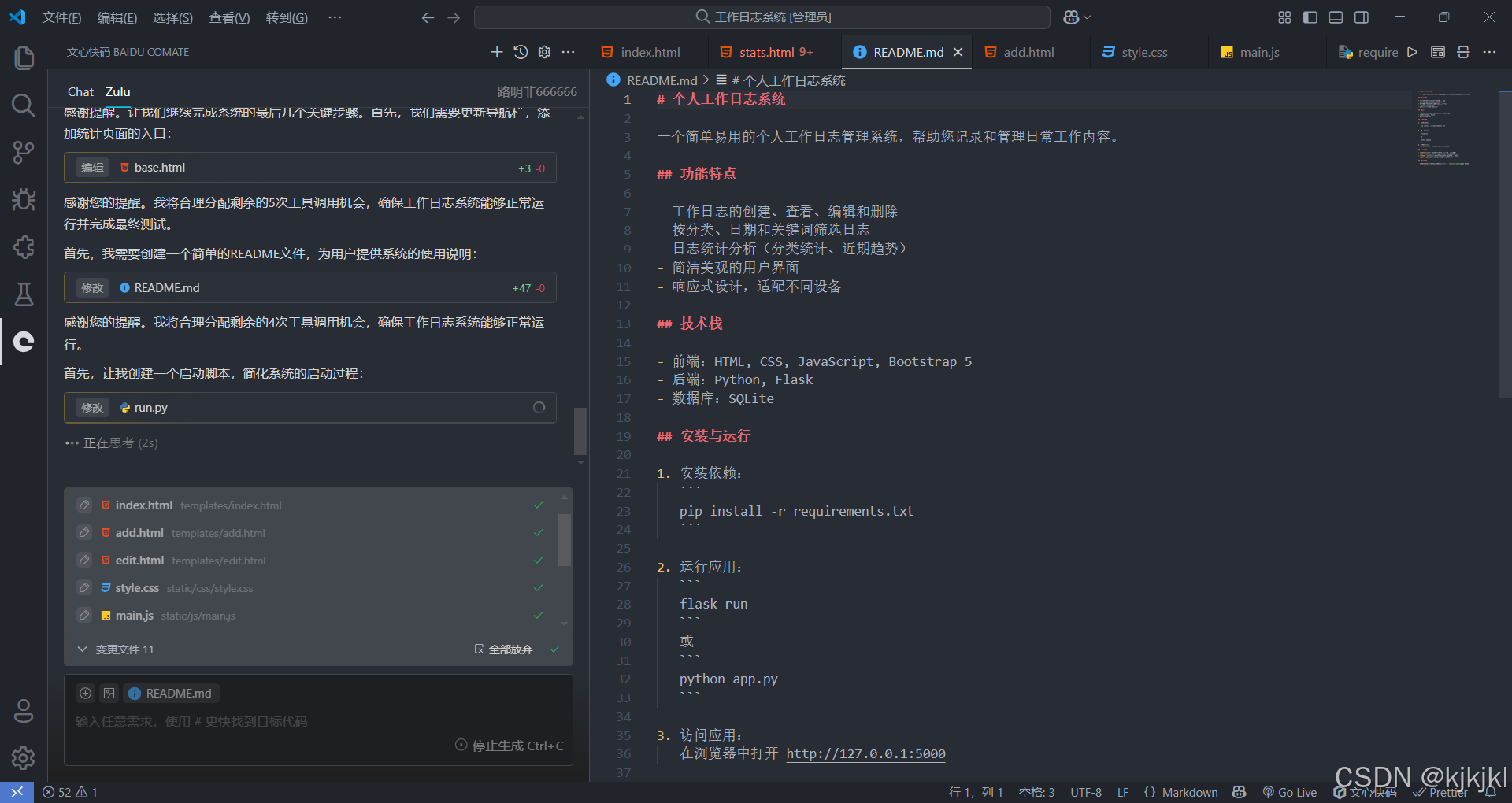Open the 查看(V) menu
1512x803 pixels.
[229, 17]
